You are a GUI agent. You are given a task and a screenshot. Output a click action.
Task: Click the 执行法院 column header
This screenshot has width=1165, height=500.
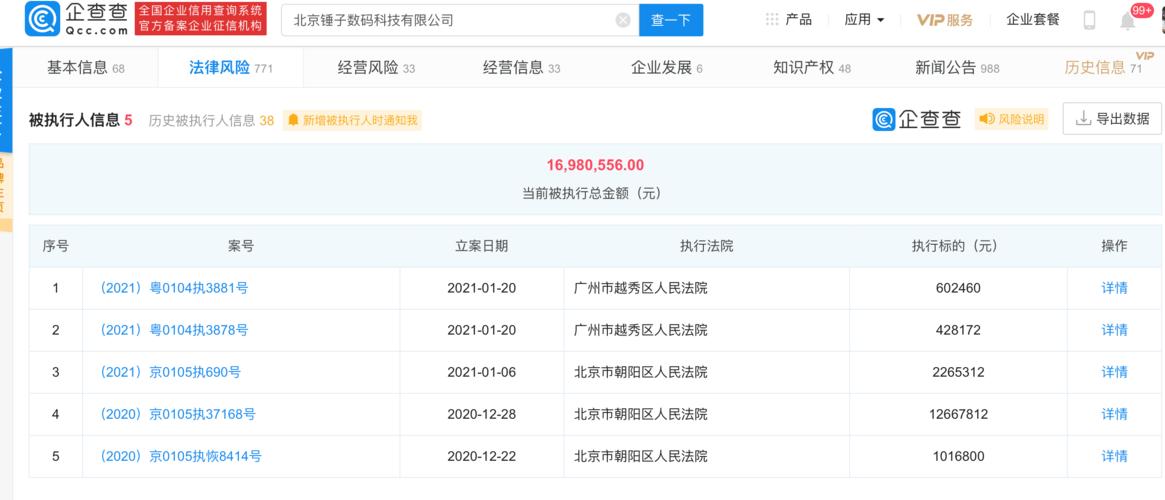[707, 246]
